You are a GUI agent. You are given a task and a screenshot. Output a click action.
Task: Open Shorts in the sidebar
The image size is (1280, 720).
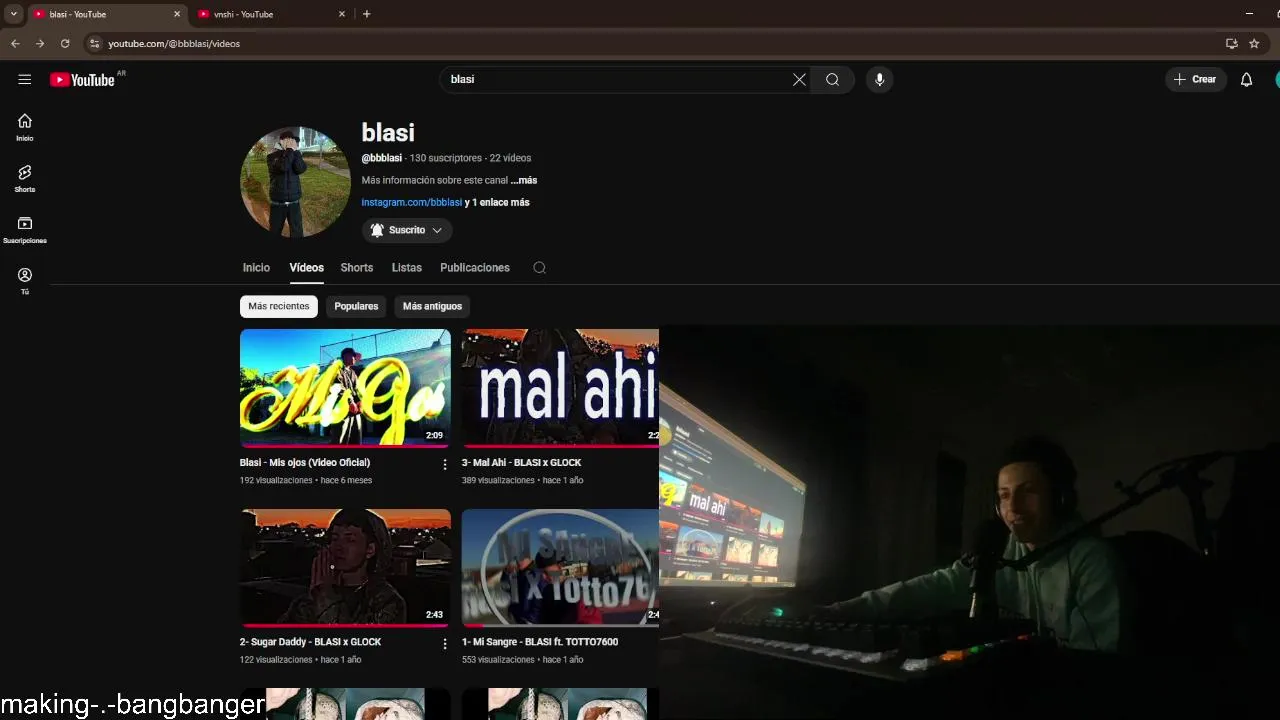pos(25,178)
